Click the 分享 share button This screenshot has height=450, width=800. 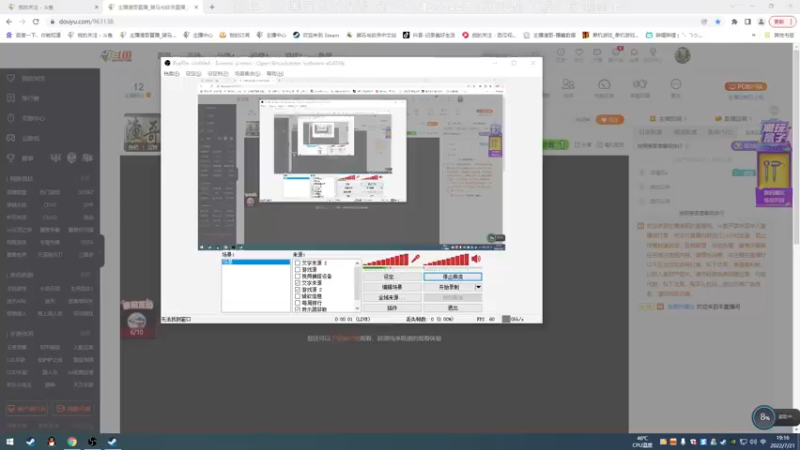point(583,145)
